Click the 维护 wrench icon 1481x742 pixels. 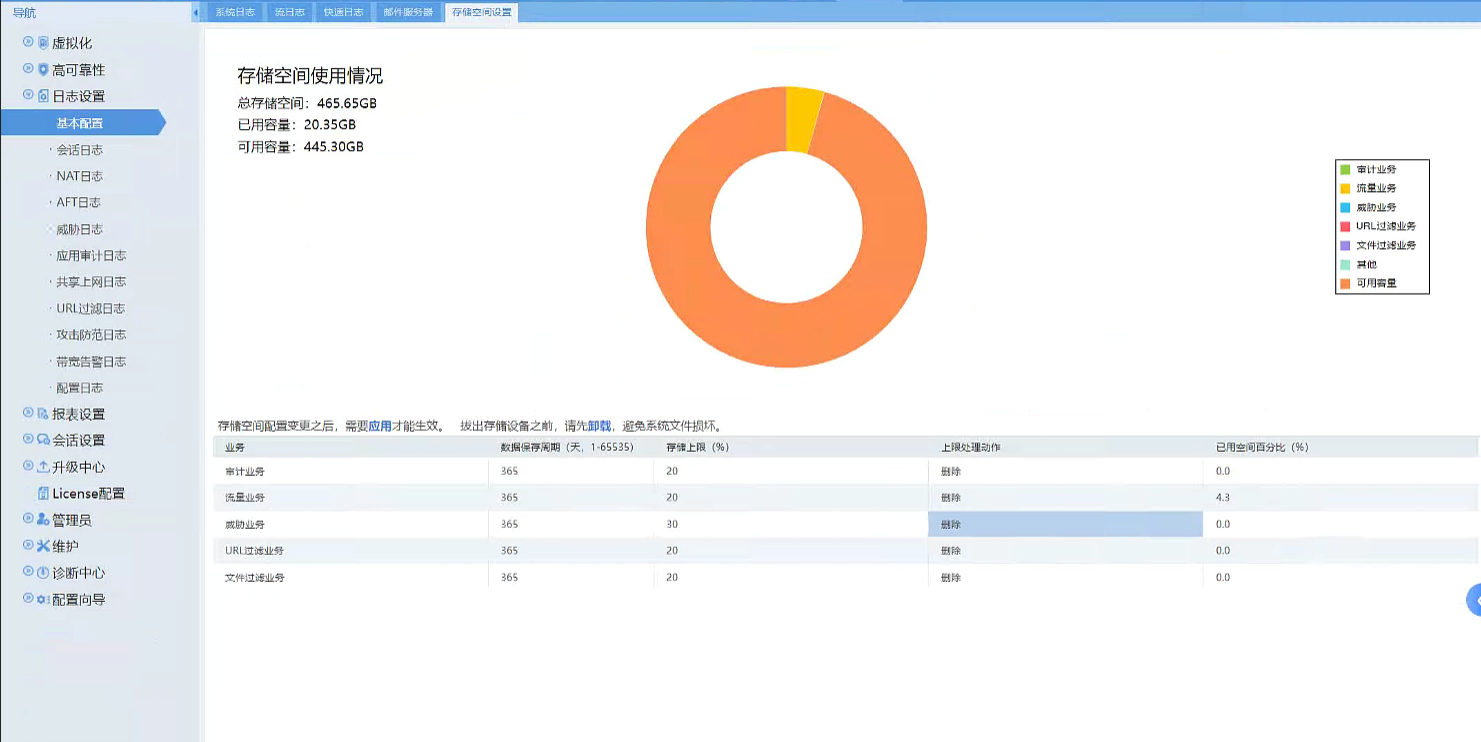point(43,546)
